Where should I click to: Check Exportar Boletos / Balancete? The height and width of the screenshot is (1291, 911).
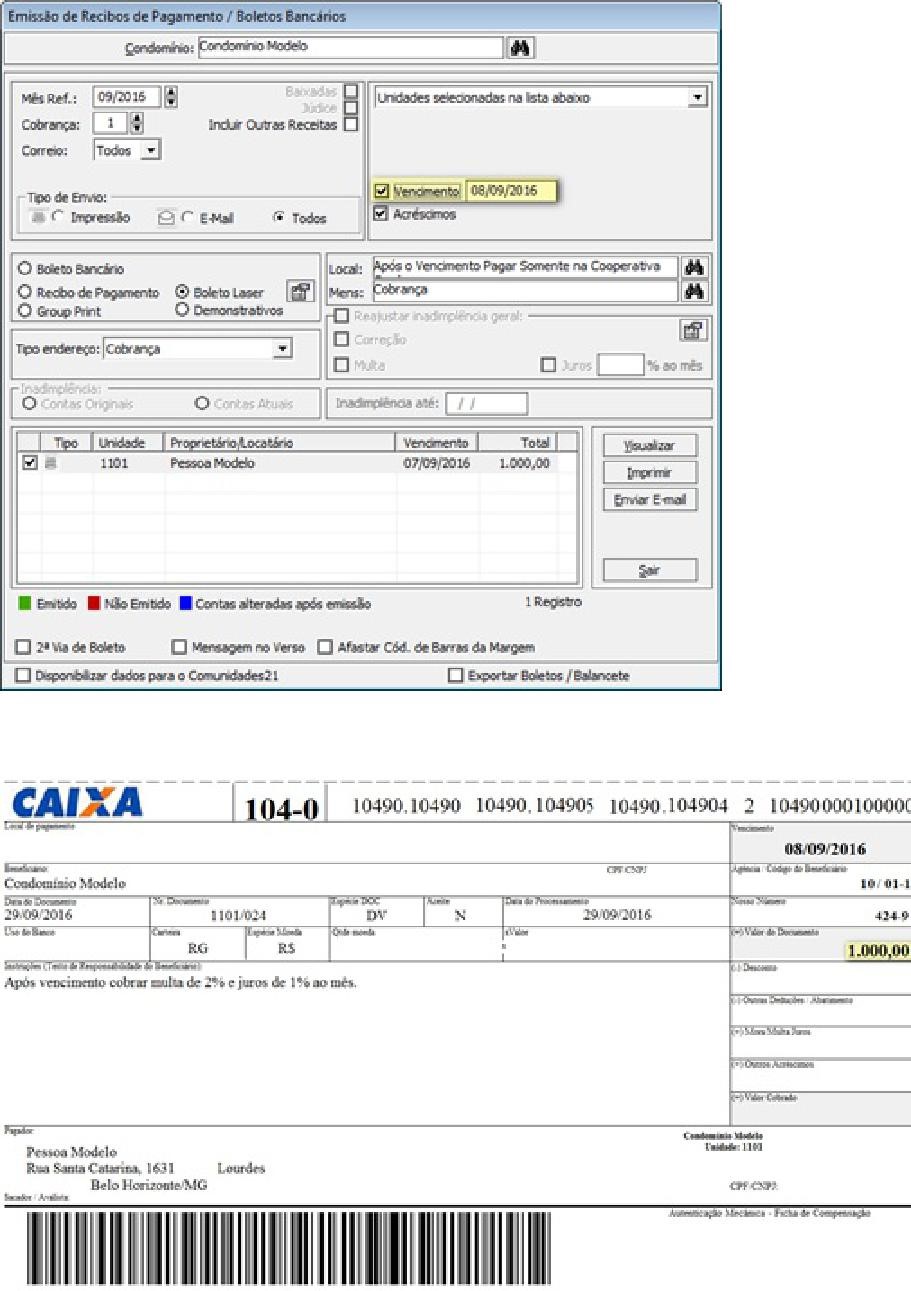coord(456,676)
